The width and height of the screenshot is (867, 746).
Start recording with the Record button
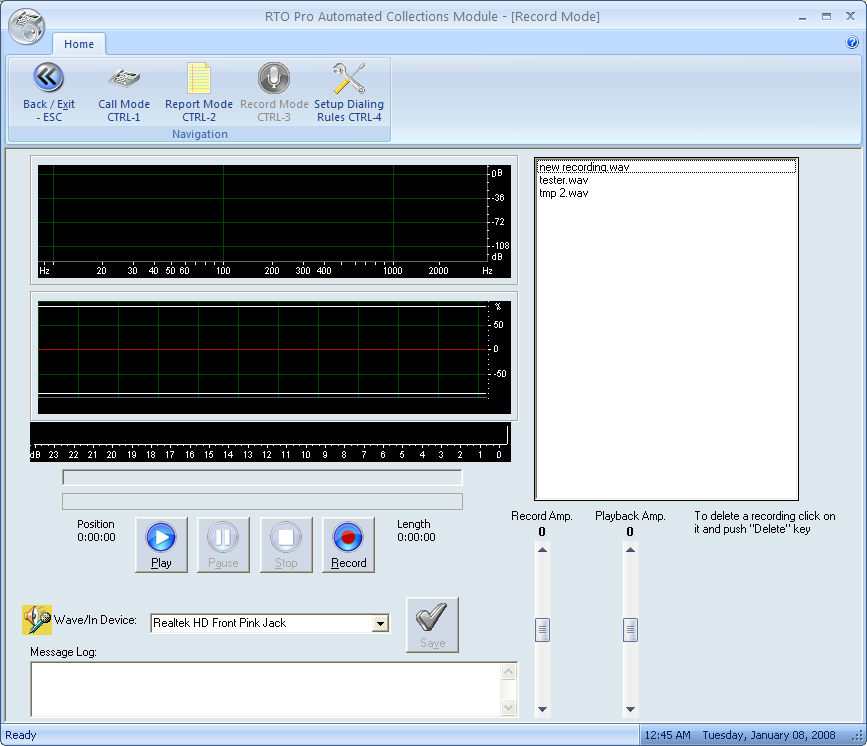pos(348,545)
